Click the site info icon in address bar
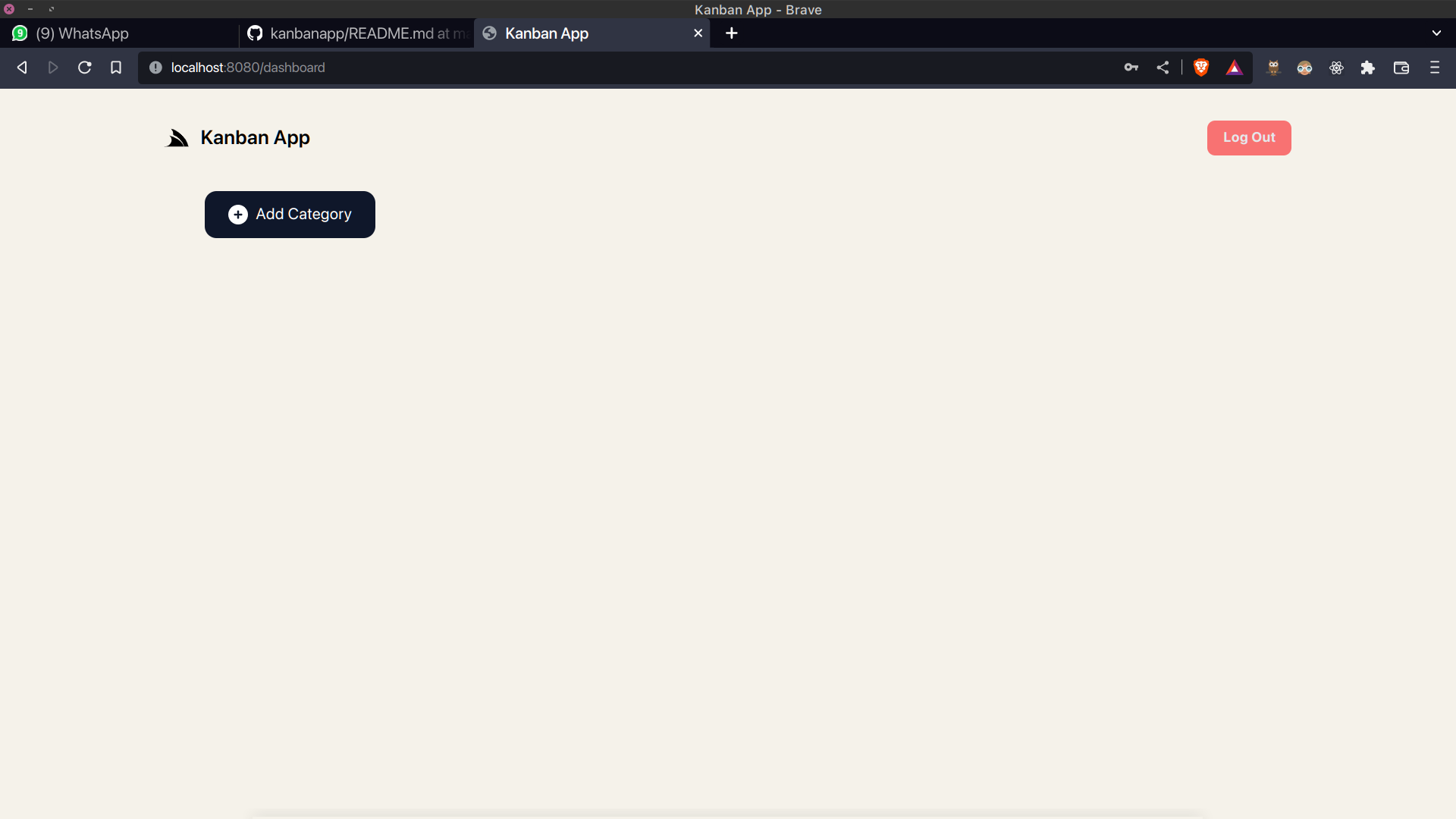Screen dimensions: 1456x819 pos(155,67)
